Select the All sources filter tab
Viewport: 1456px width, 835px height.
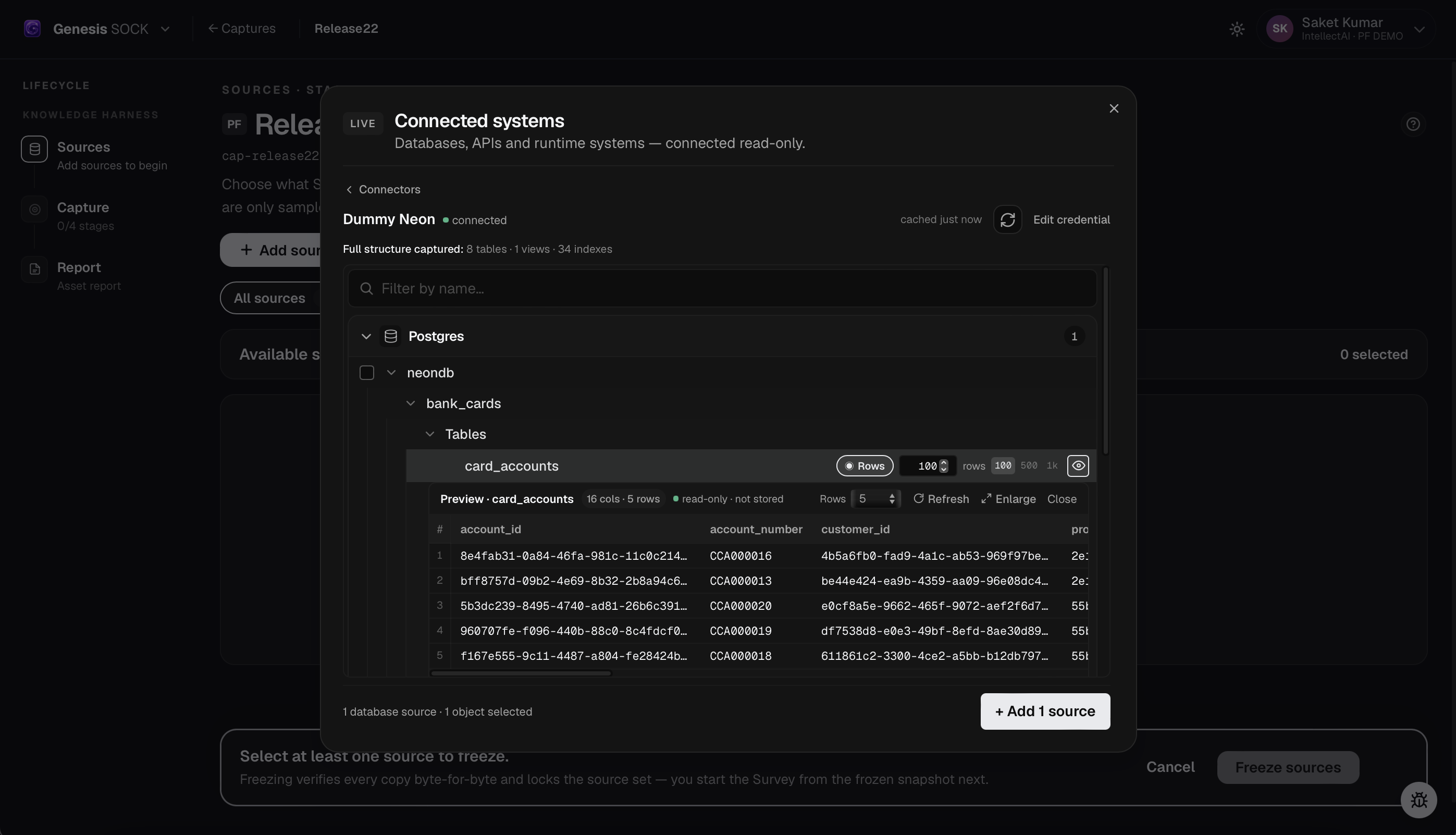[269, 298]
